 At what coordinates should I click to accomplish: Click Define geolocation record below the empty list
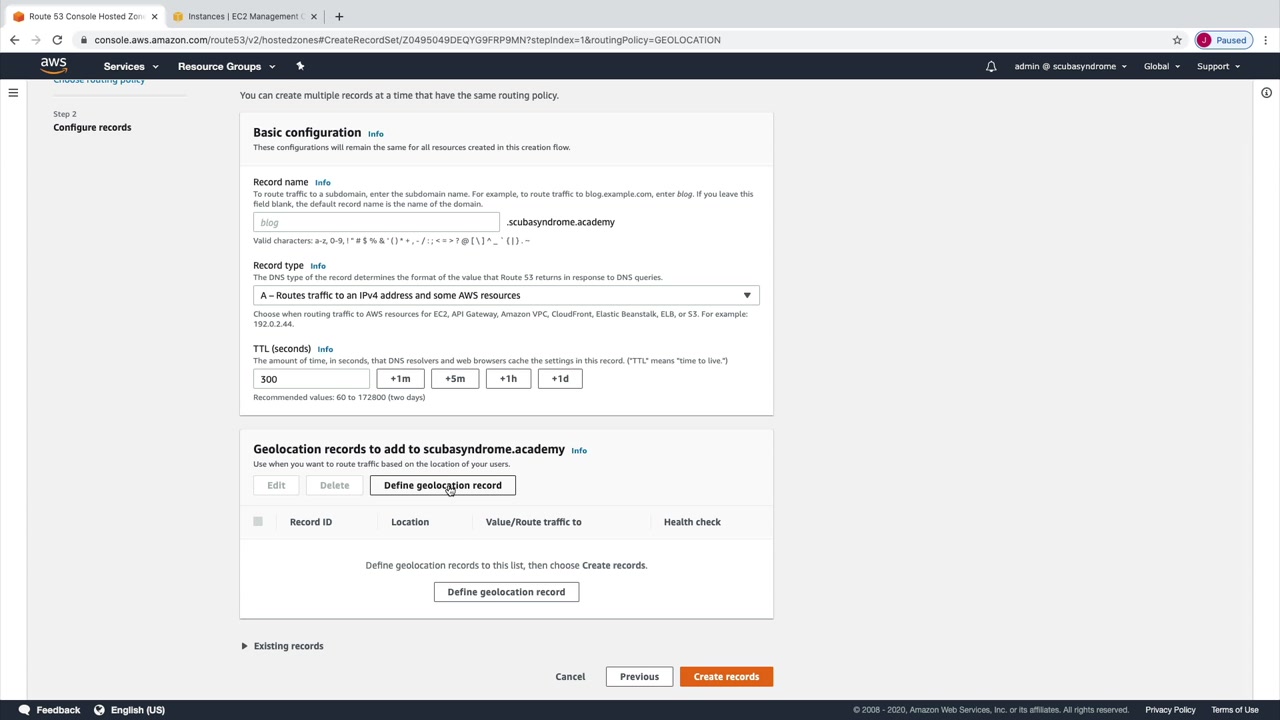[x=506, y=592]
